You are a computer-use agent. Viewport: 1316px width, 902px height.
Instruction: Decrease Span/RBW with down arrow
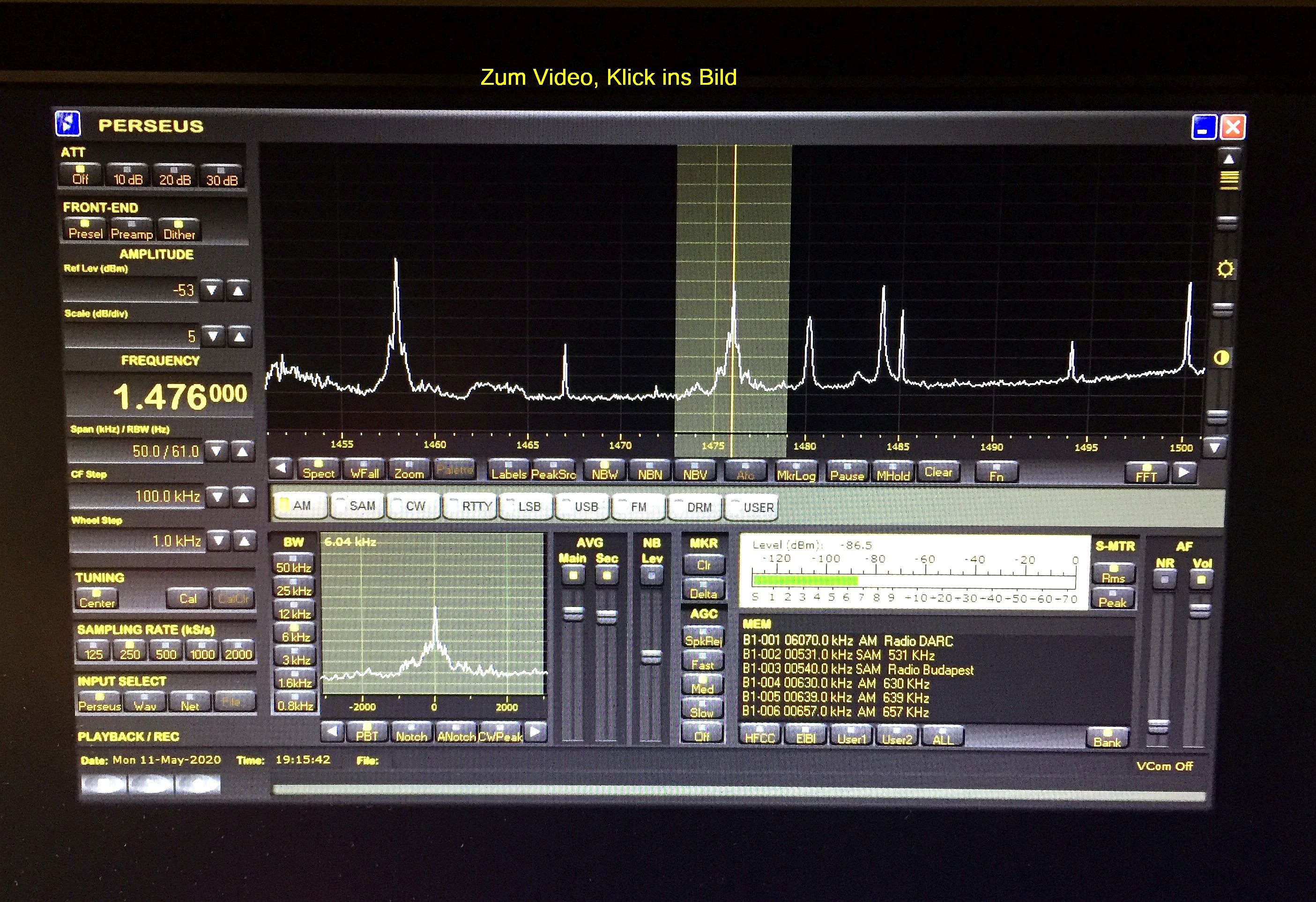pos(216,451)
